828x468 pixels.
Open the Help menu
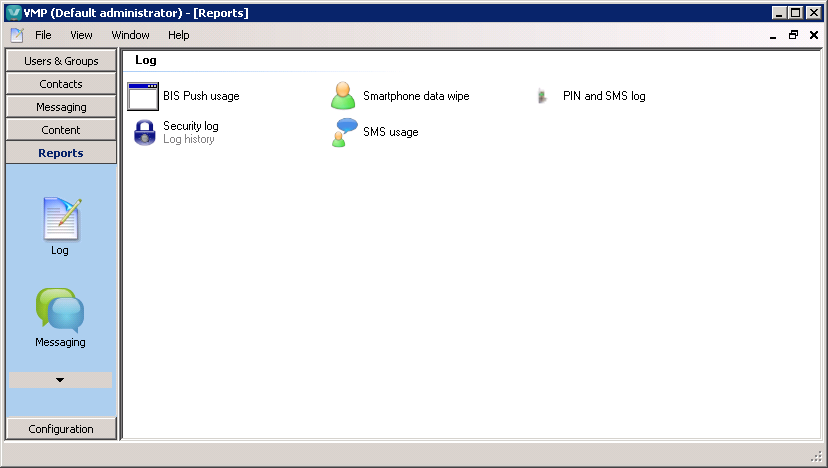point(178,35)
